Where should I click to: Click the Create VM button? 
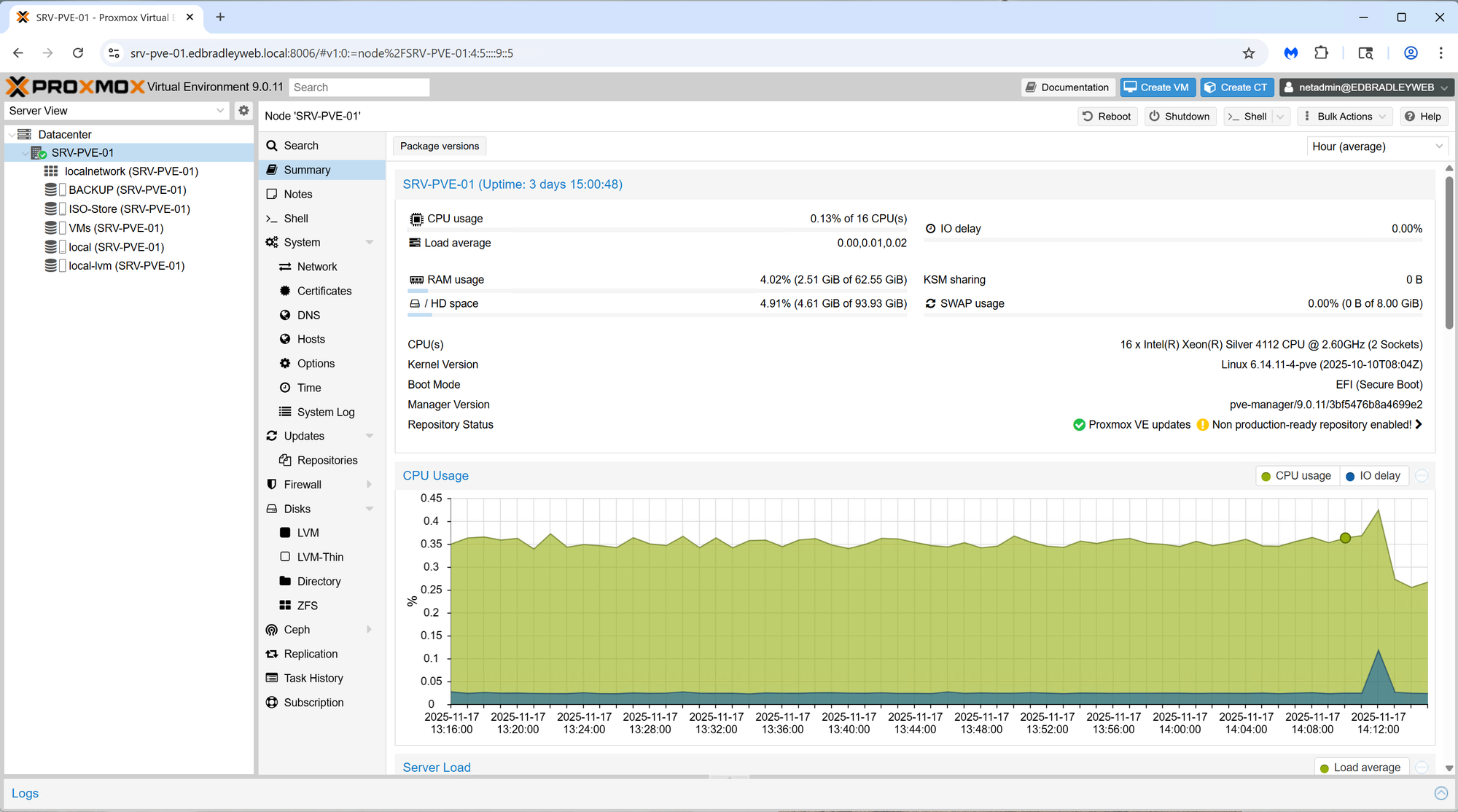1157,87
